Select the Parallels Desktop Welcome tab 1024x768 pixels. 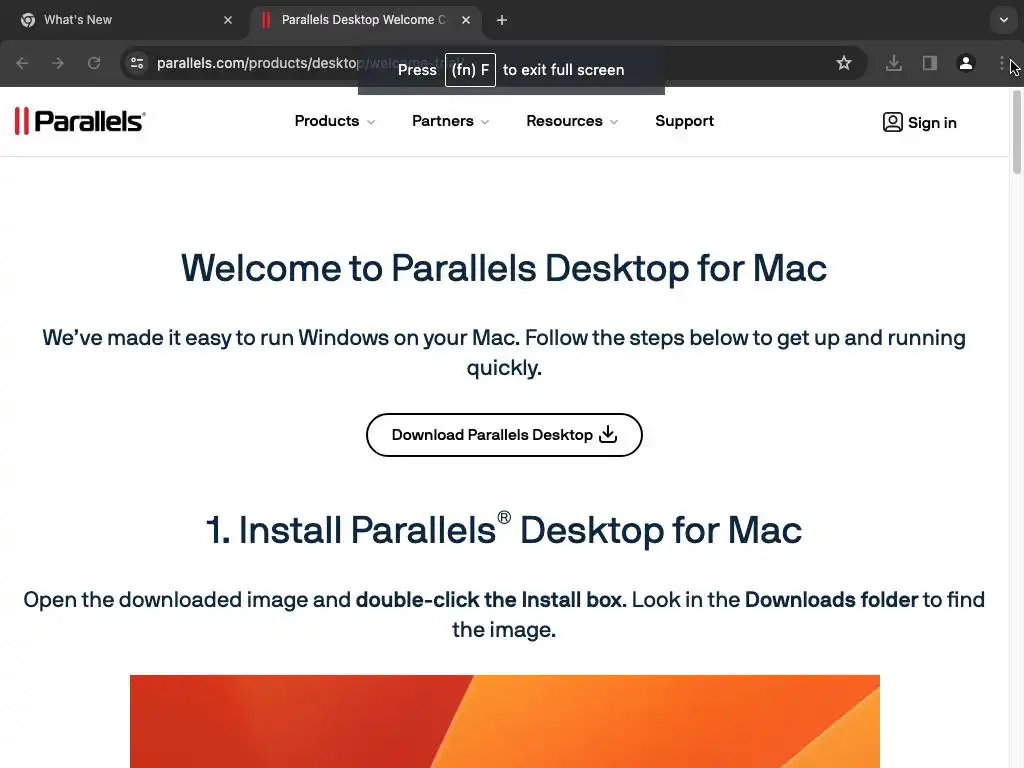(x=366, y=20)
